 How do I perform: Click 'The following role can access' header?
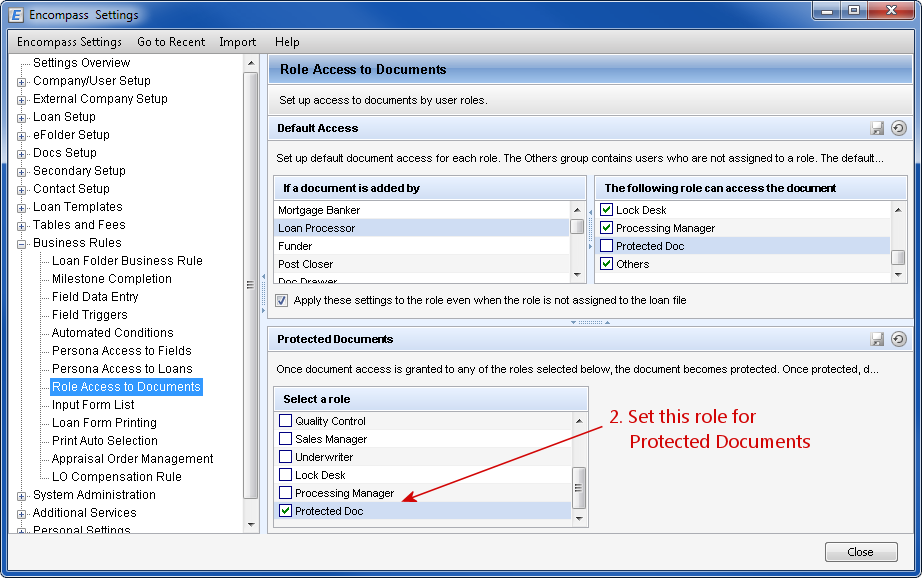[x=750, y=188]
